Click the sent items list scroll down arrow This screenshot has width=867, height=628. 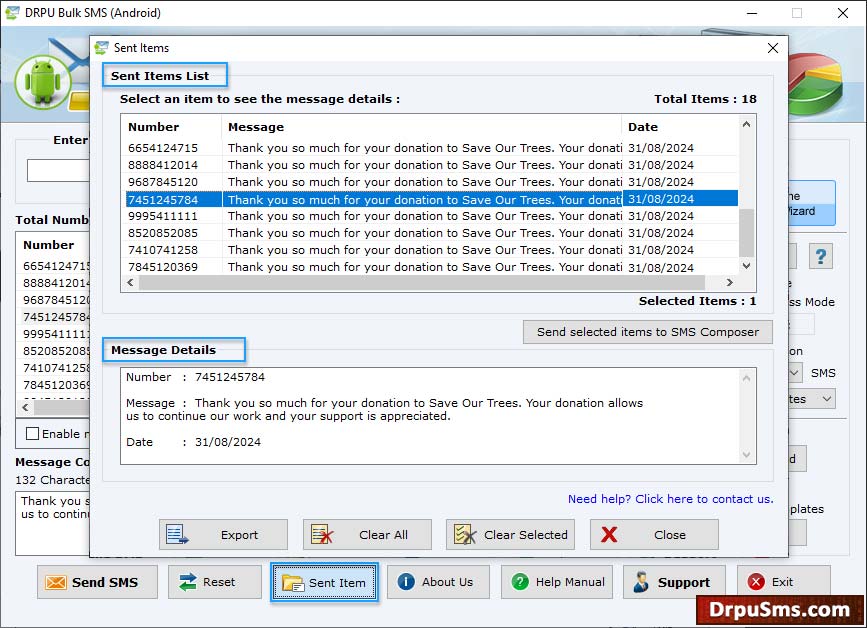point(746,266)
